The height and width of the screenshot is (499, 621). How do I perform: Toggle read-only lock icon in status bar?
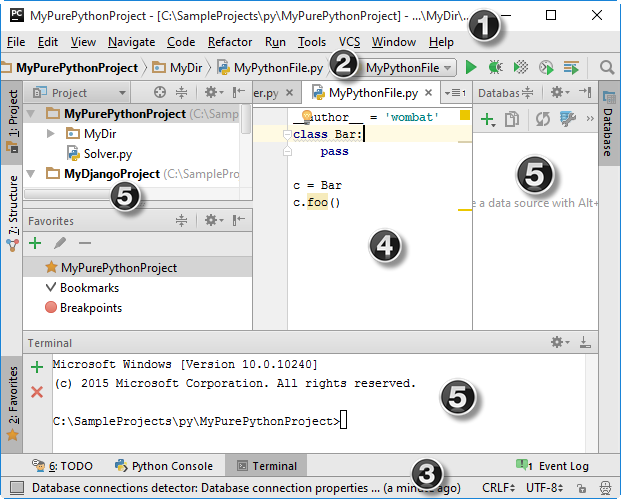click(x=581, y=488)
